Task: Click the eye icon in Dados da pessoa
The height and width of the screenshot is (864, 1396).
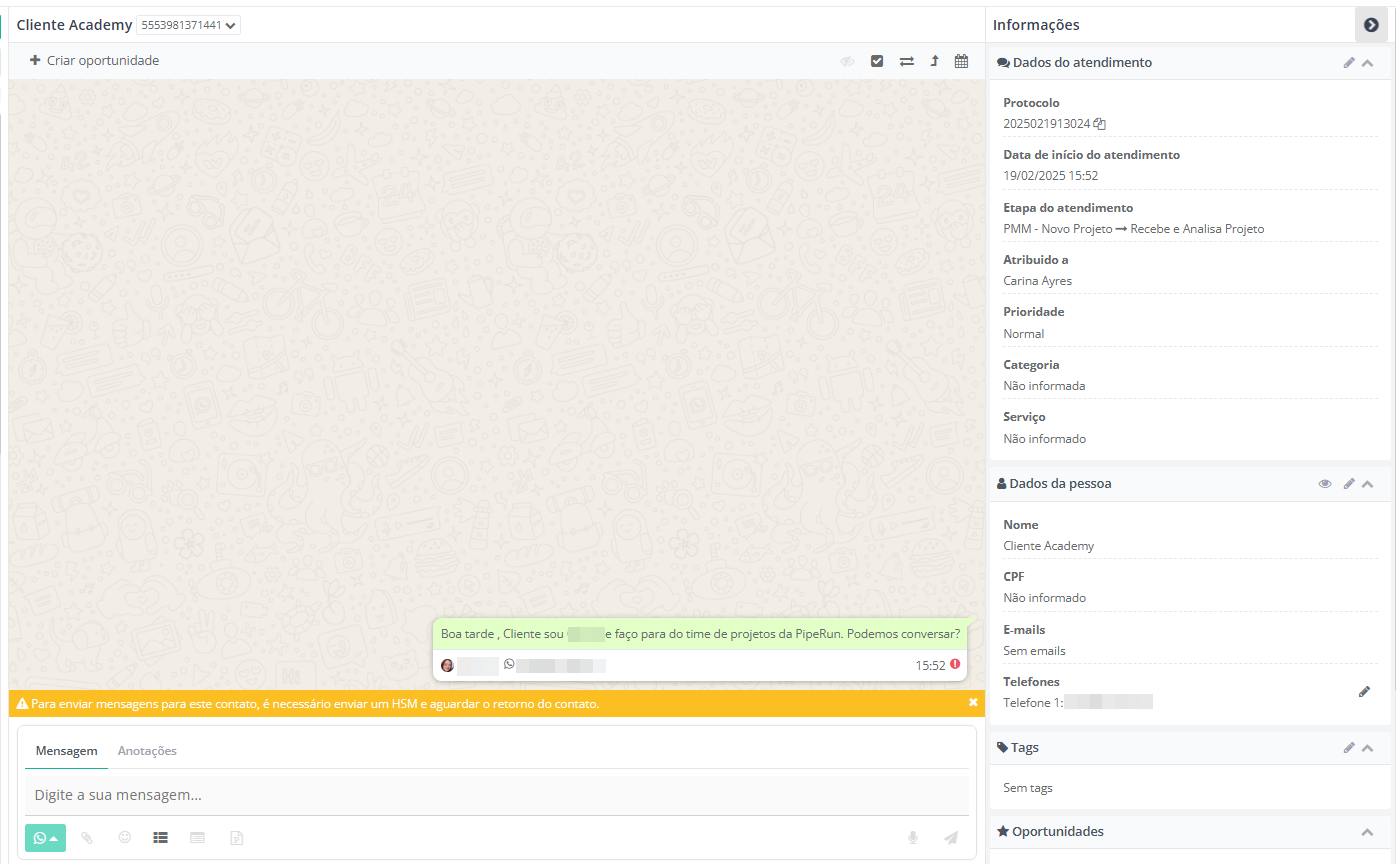Action: point(1325,484)
